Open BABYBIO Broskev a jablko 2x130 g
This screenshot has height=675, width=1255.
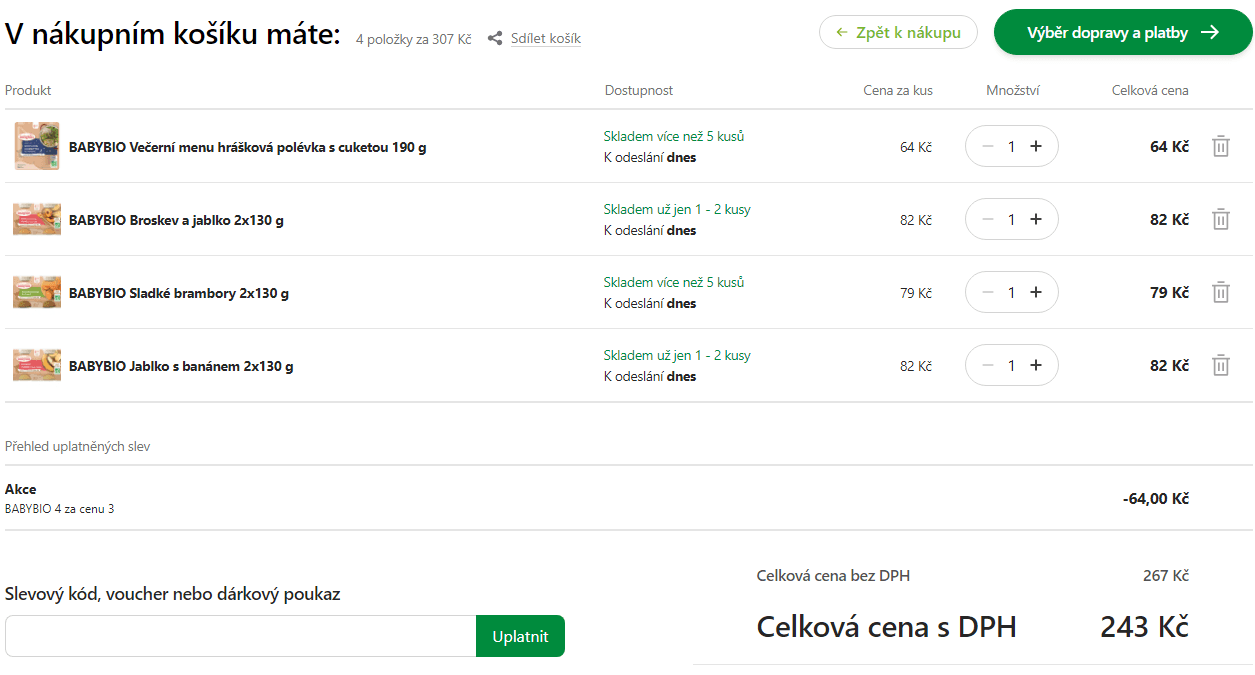(176, 220)
